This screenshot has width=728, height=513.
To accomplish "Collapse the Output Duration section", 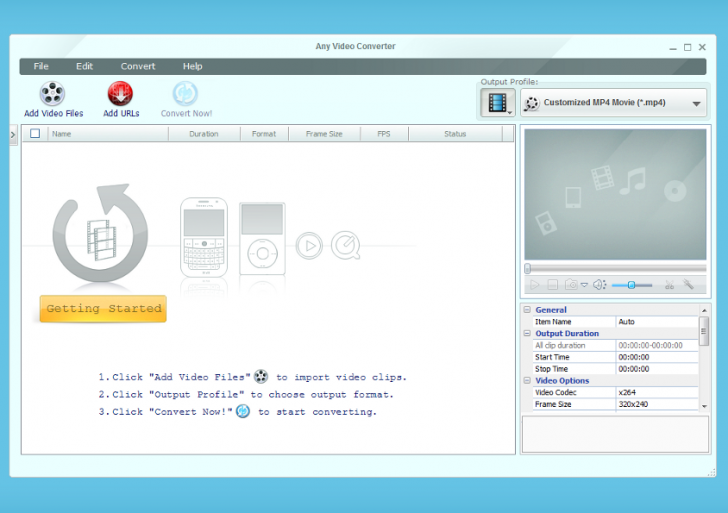I will (527, 334).
